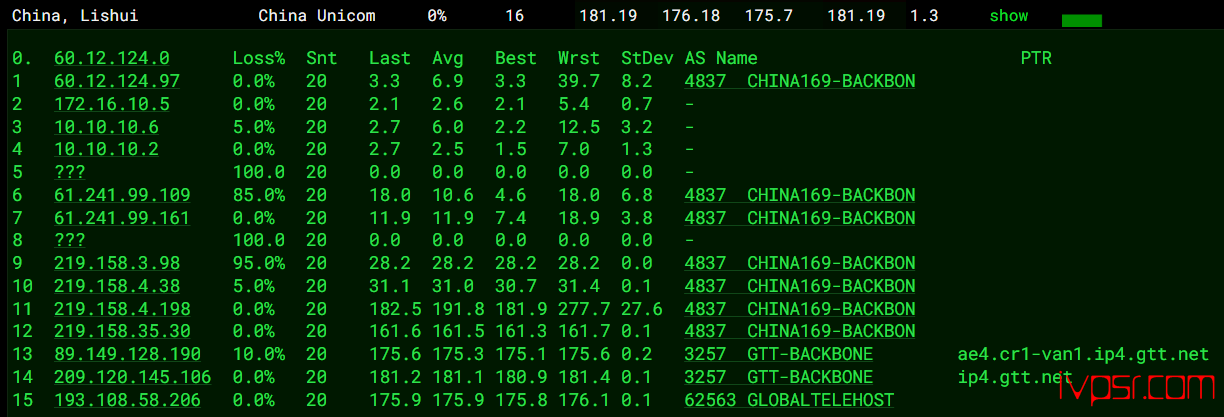Open the 61.241.99.161 hop link
The height and width of the screenshot is (417, 1224).
click(x=121, y=217)
